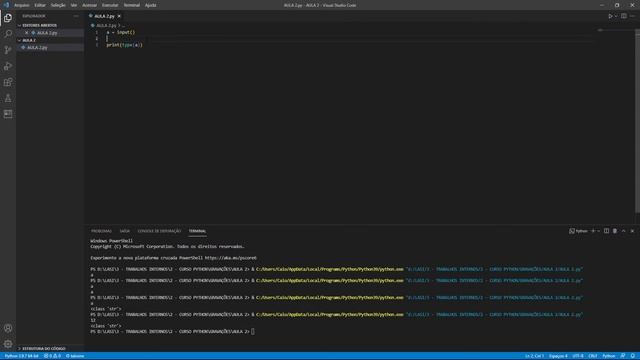Click the Ln 2, Col 1 status indicator
The height and width of the screenshot is (360, 640).
534,356
